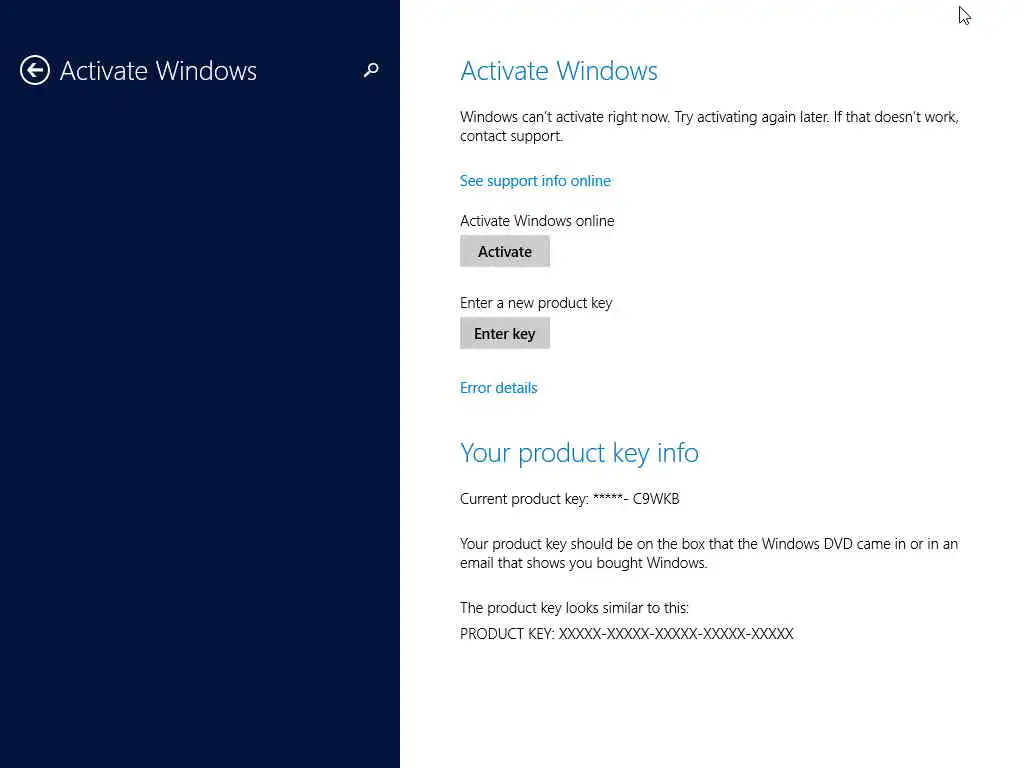Click the Enter key button
This screenshot has width=1024, height=768.
[504, 334]
